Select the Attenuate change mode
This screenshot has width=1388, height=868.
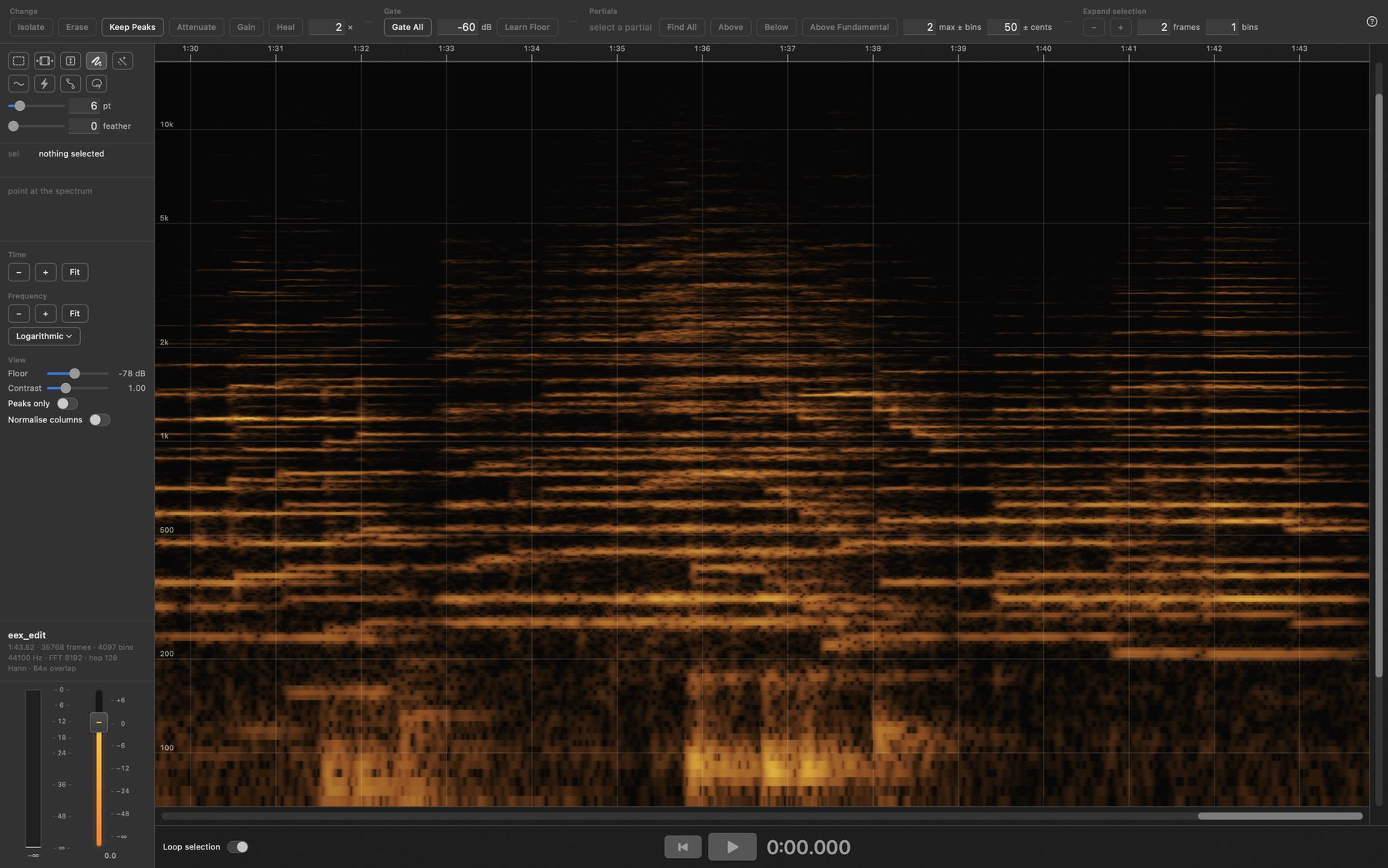tap(196, 27)
